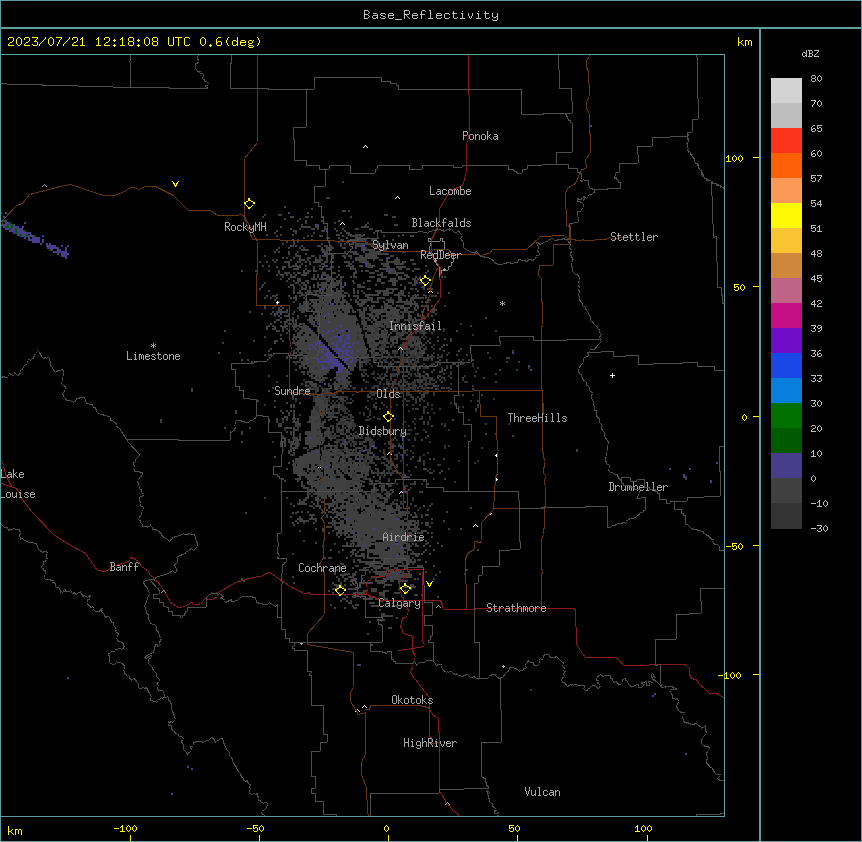Click the Vulcan town label
This screenshot has height=842, width=862.
(542, 792)
